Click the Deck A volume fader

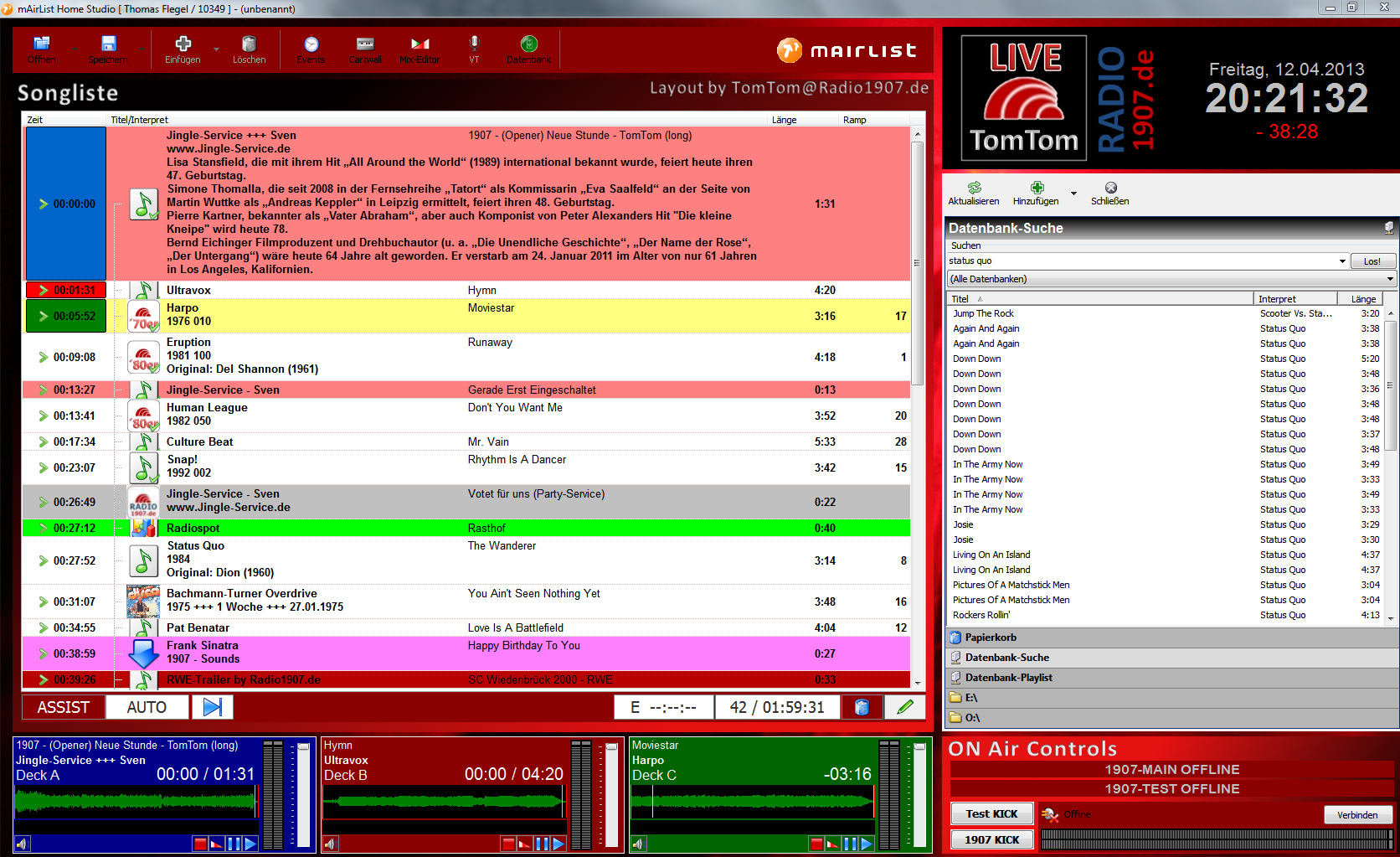pos(303,795)
